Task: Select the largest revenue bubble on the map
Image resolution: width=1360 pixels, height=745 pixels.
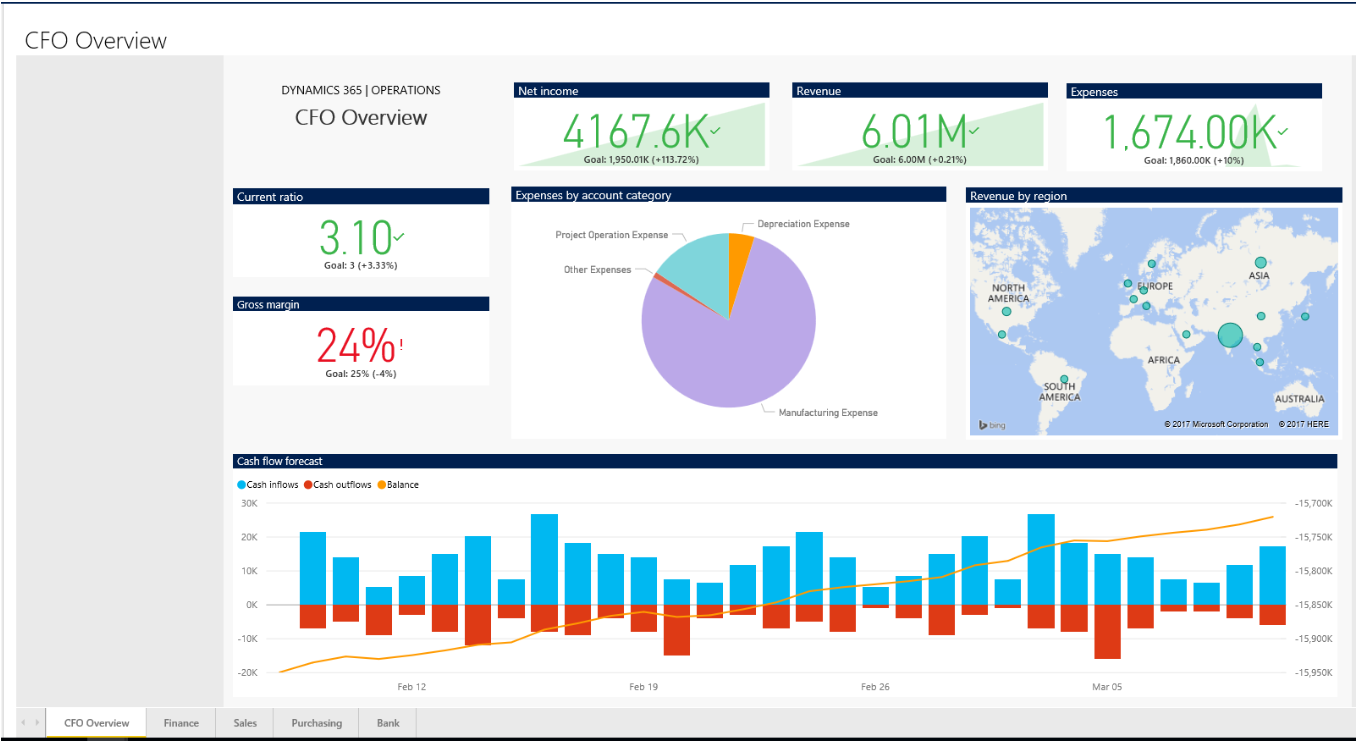Action: 1229,336
